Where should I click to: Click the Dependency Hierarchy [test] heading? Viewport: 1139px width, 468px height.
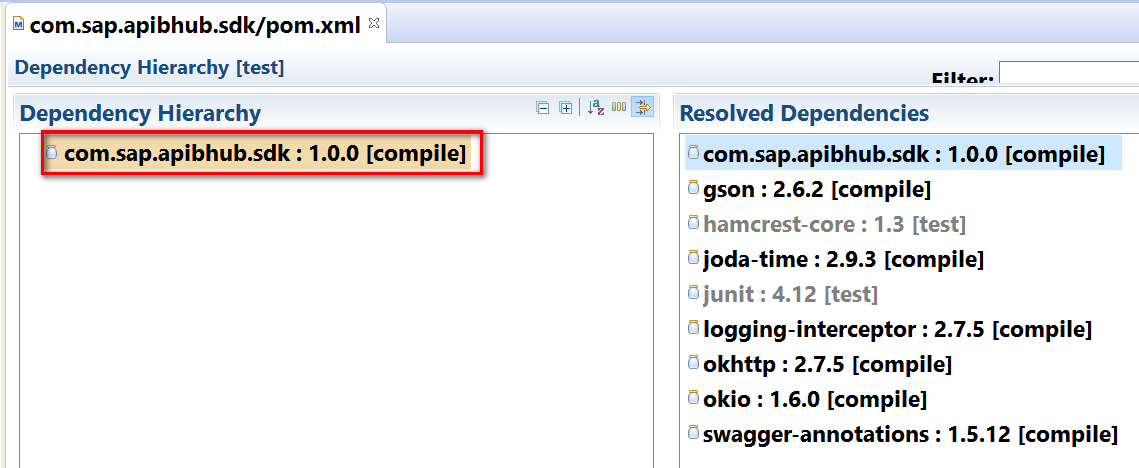point(149,68)
